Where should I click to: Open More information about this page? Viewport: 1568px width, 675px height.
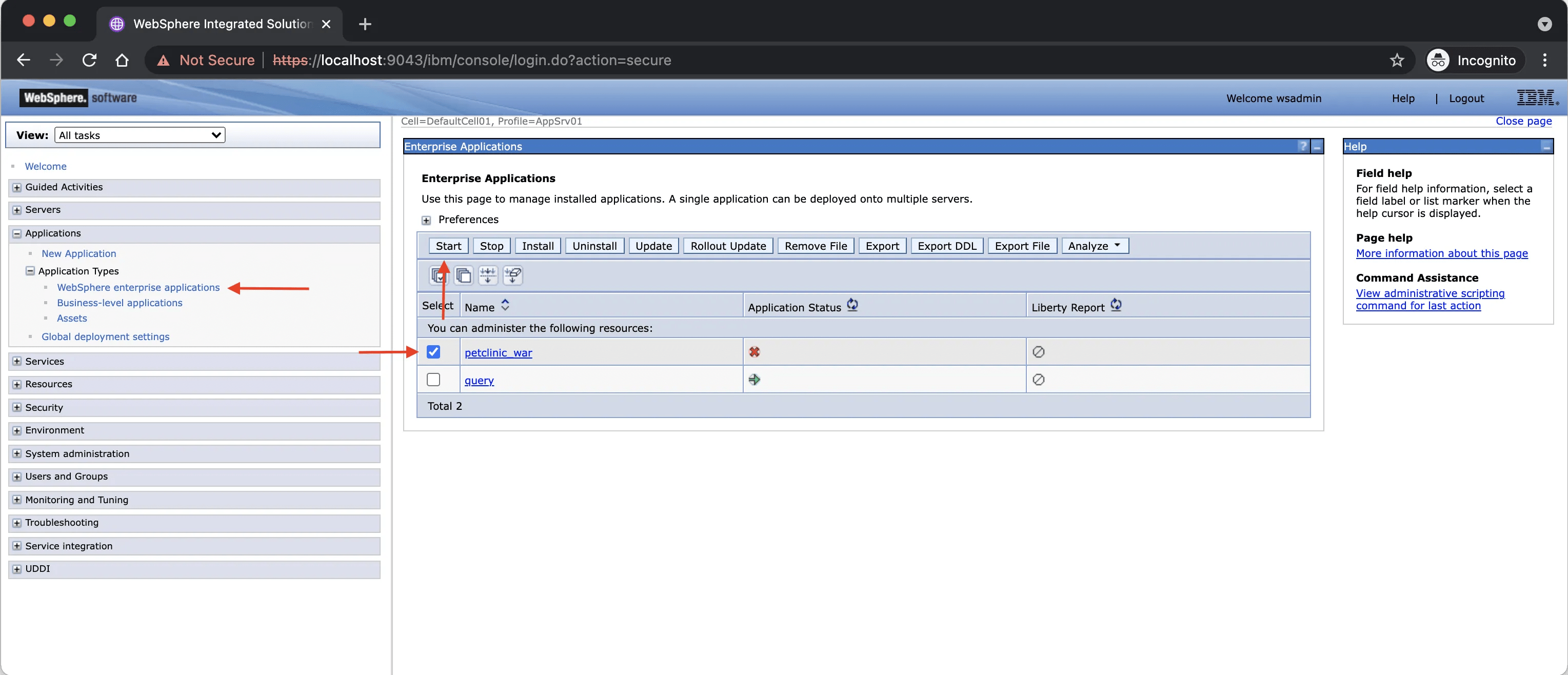[x=1441, y=253]
